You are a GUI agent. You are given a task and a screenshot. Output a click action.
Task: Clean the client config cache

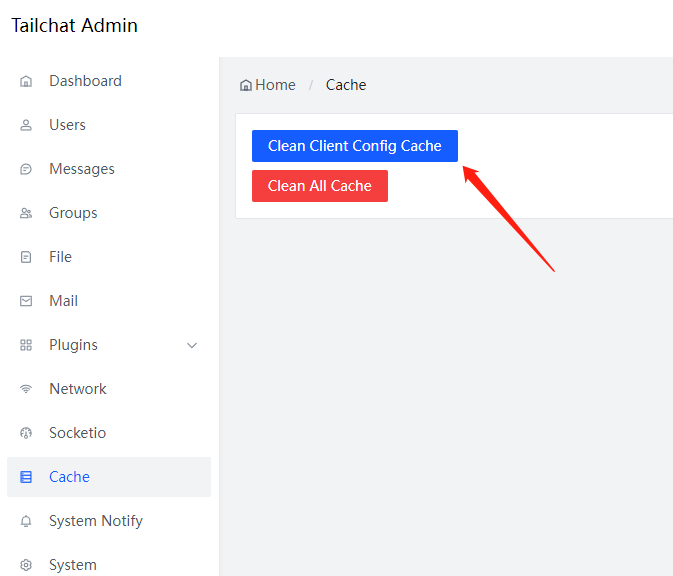coord(355,146)
